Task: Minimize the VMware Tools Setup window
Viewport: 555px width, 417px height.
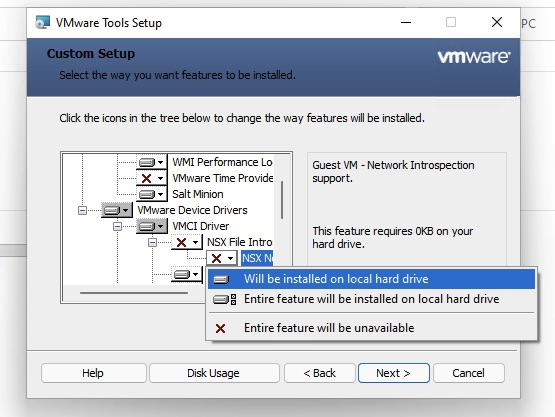Action: [406, 23]
